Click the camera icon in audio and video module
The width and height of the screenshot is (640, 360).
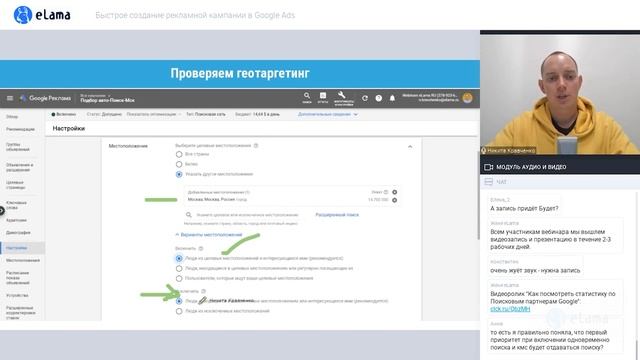(x=488, y=167)
